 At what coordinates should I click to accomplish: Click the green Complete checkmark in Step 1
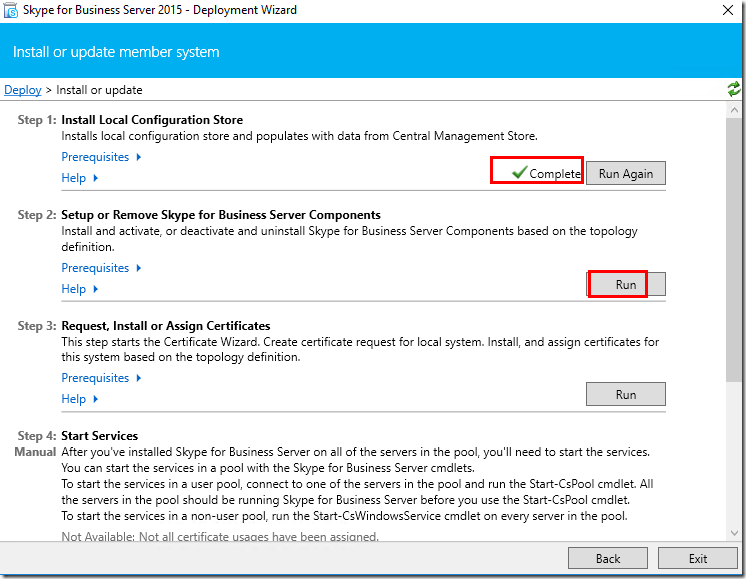click(x=520, y=172)
